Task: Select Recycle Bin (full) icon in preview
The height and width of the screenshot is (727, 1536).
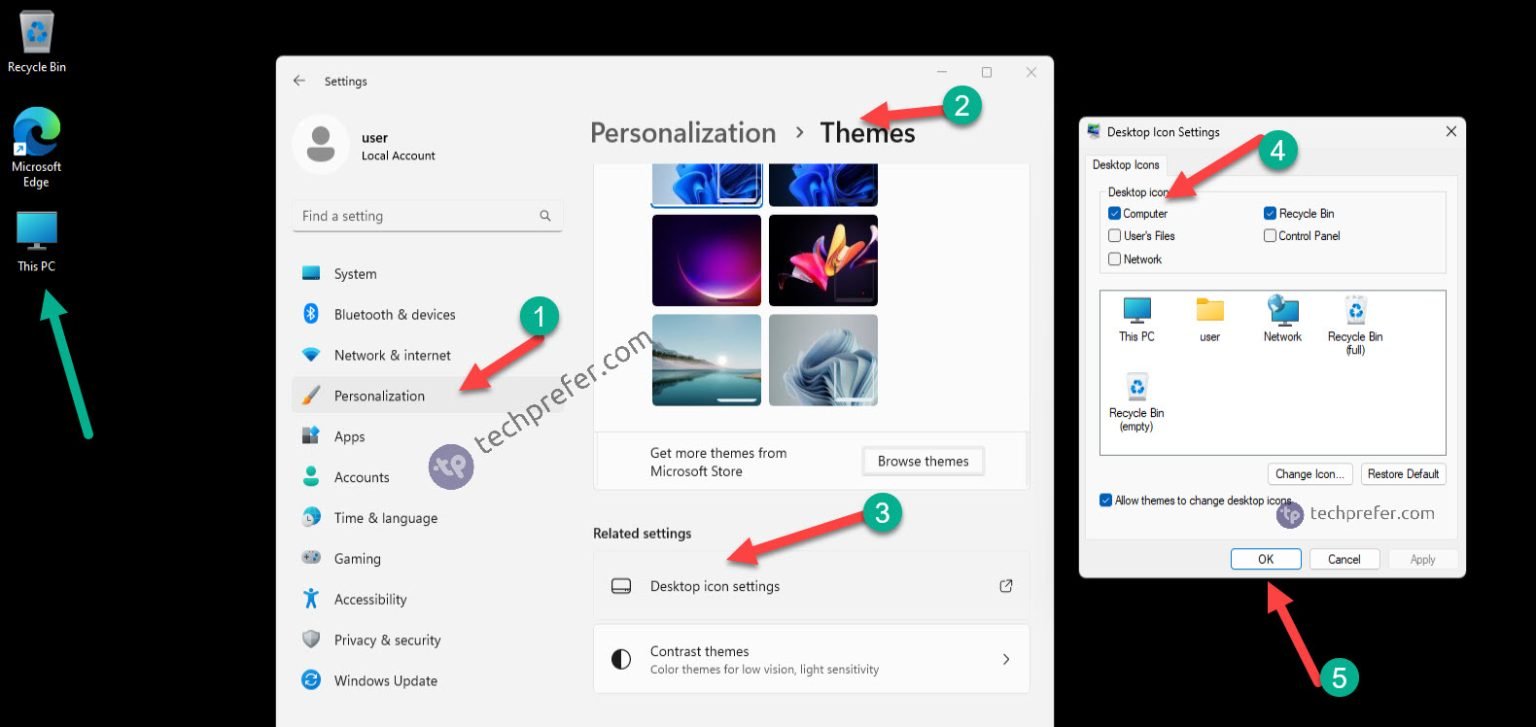Action: tap(1355, 322)
